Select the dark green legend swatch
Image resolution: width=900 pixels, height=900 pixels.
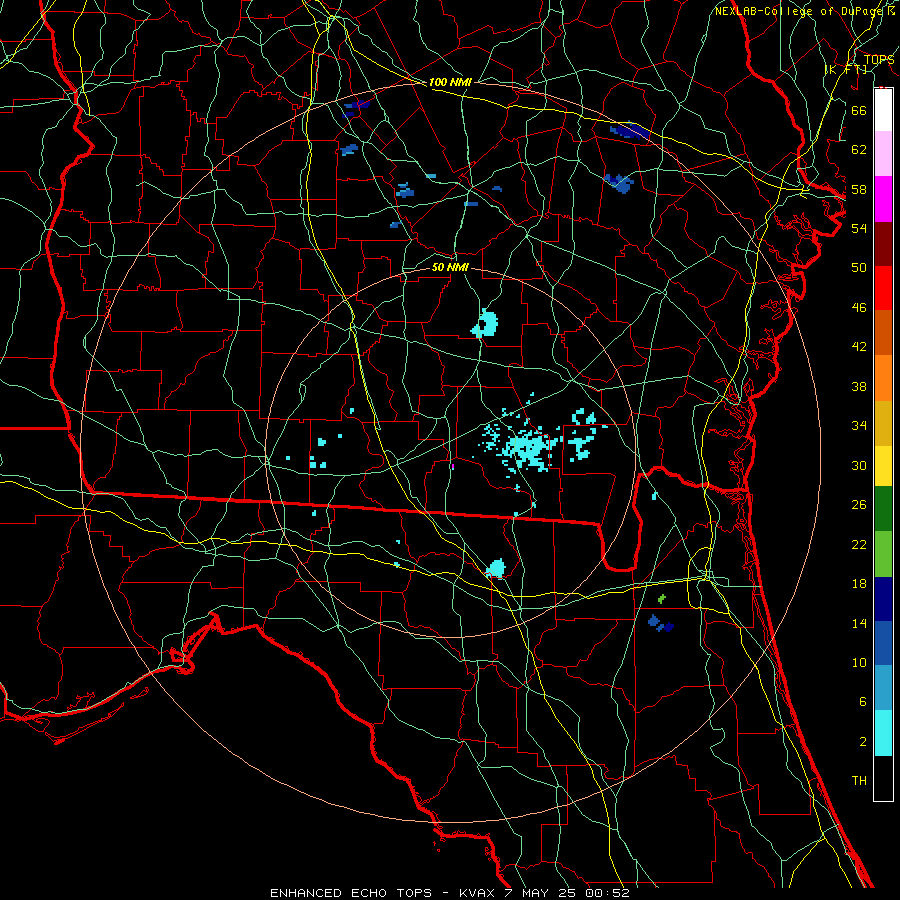[883, 509]
